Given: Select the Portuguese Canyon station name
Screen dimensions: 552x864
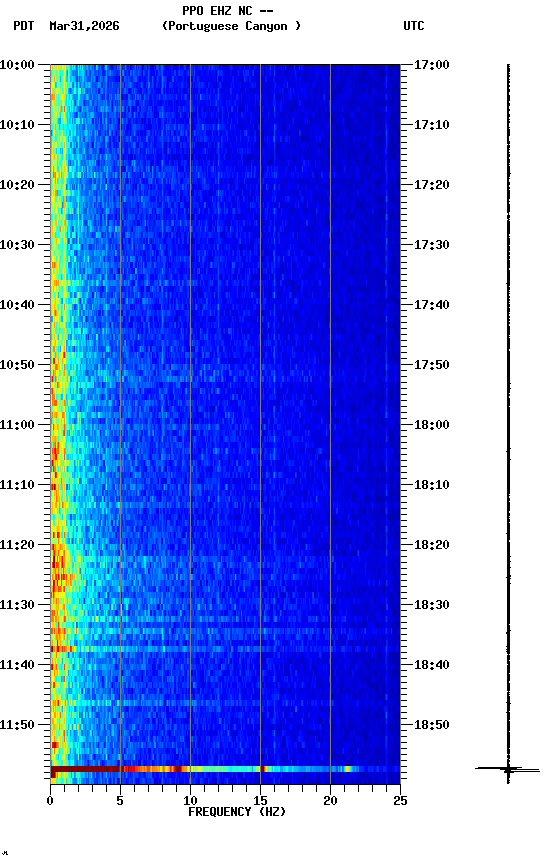Looking at the screenshot, I should pos(231,26).
